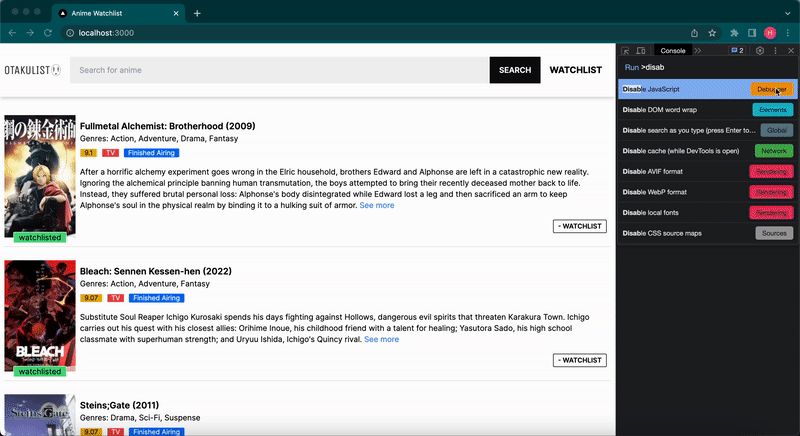The height and width of the screenshot is (436, 800).
Task: Run Disable local fonts command
Action: click(x=707, y=213)
